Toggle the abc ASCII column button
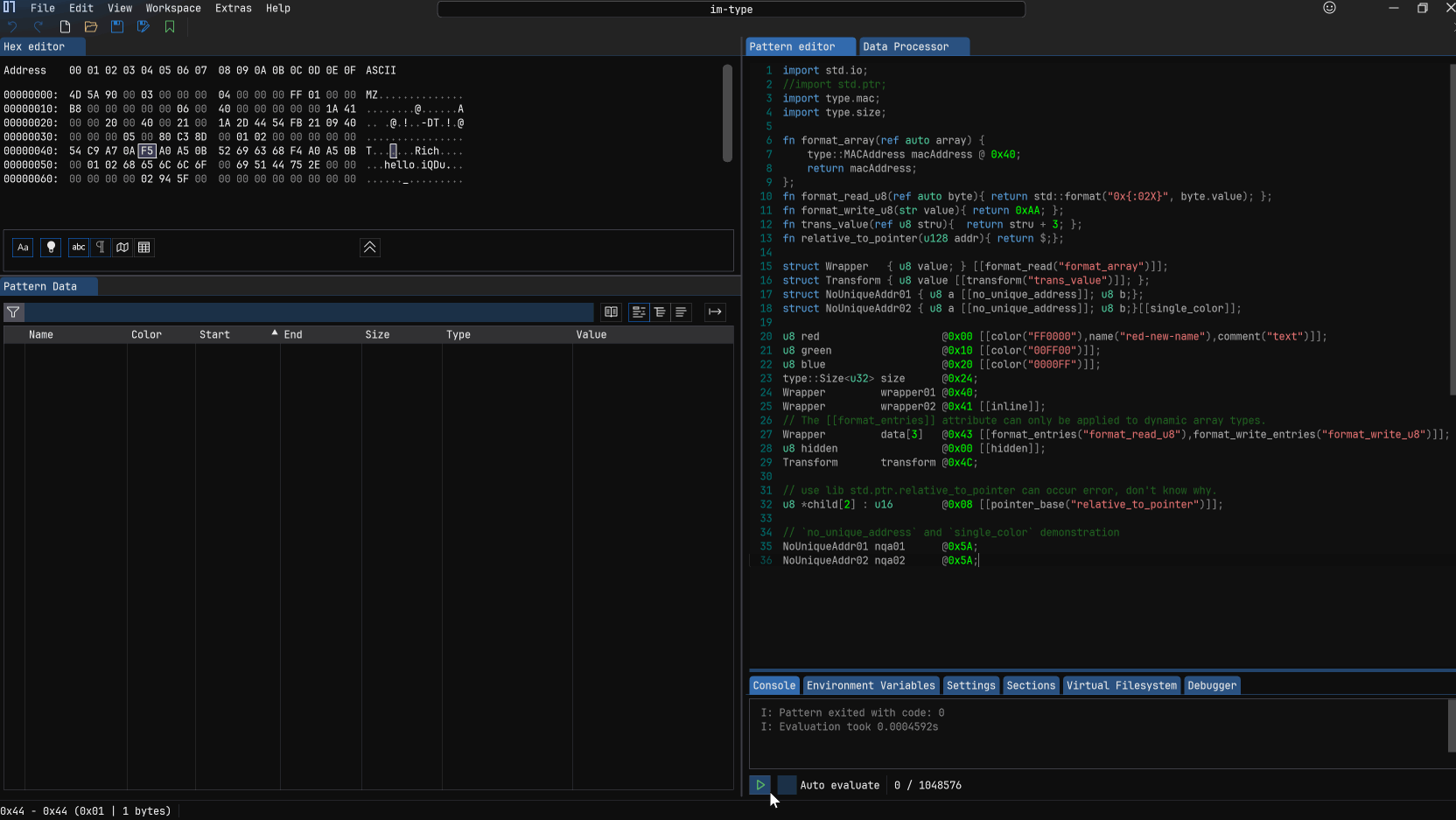Image resolution: width=1456 pixels, height=820 pixels. click(x=79, y=248)
